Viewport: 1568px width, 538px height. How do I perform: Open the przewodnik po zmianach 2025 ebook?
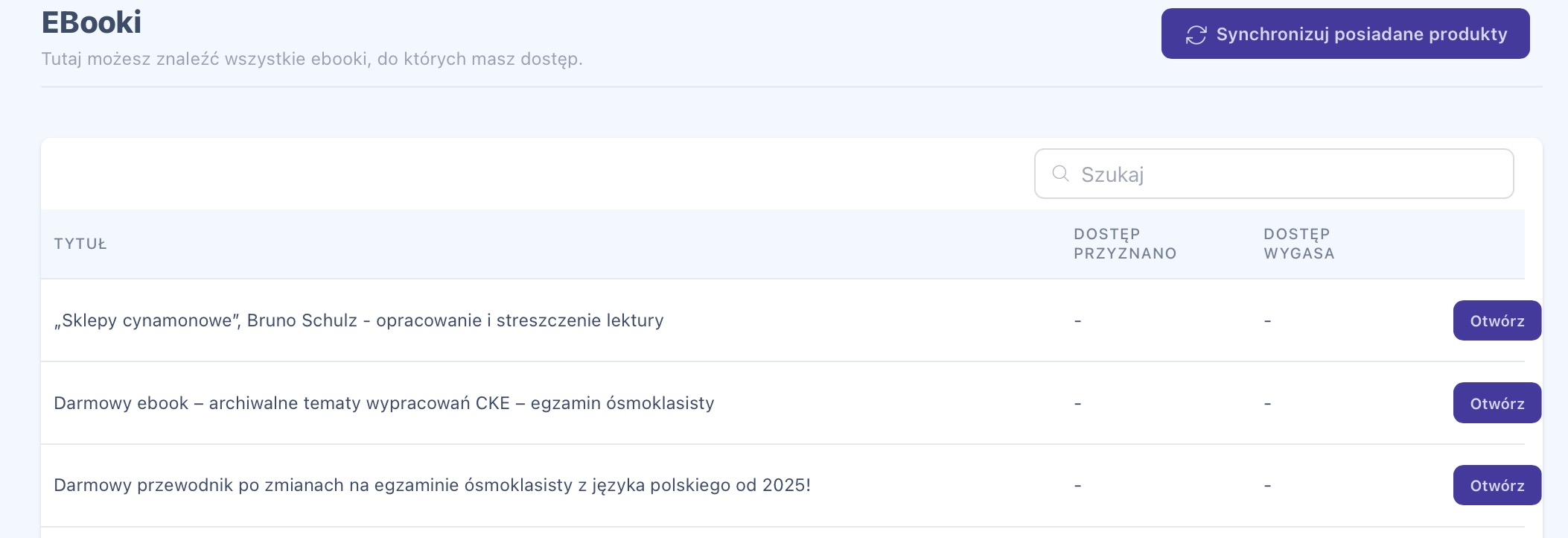click(1497, 486)
